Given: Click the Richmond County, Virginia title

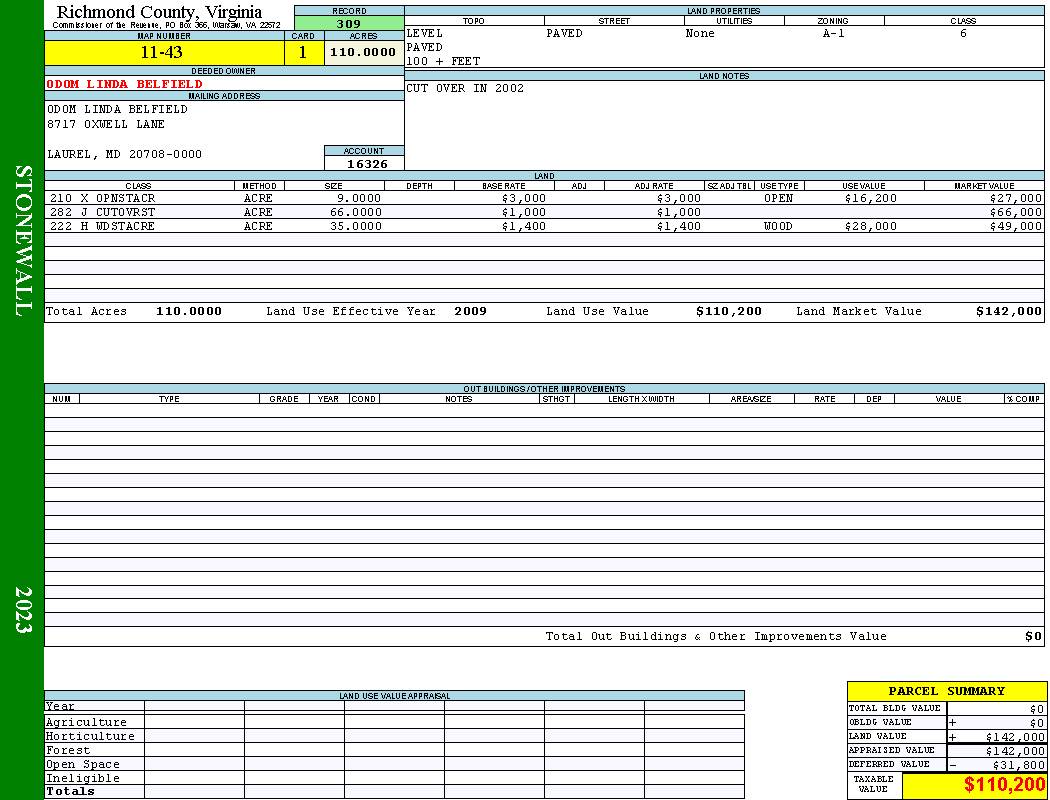Looking at the screenshot, I should tap(159, 12).
